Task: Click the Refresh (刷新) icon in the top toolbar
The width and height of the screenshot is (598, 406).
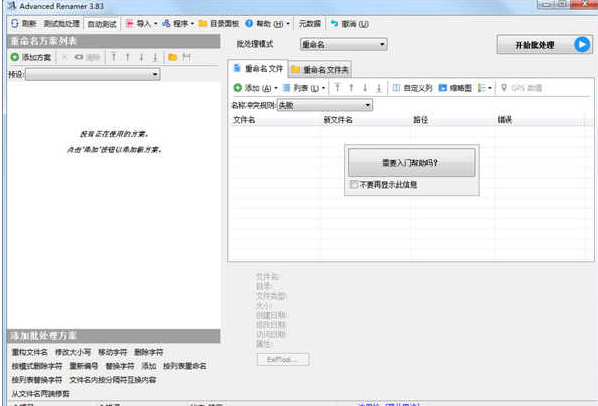Action: coord(15,24)
